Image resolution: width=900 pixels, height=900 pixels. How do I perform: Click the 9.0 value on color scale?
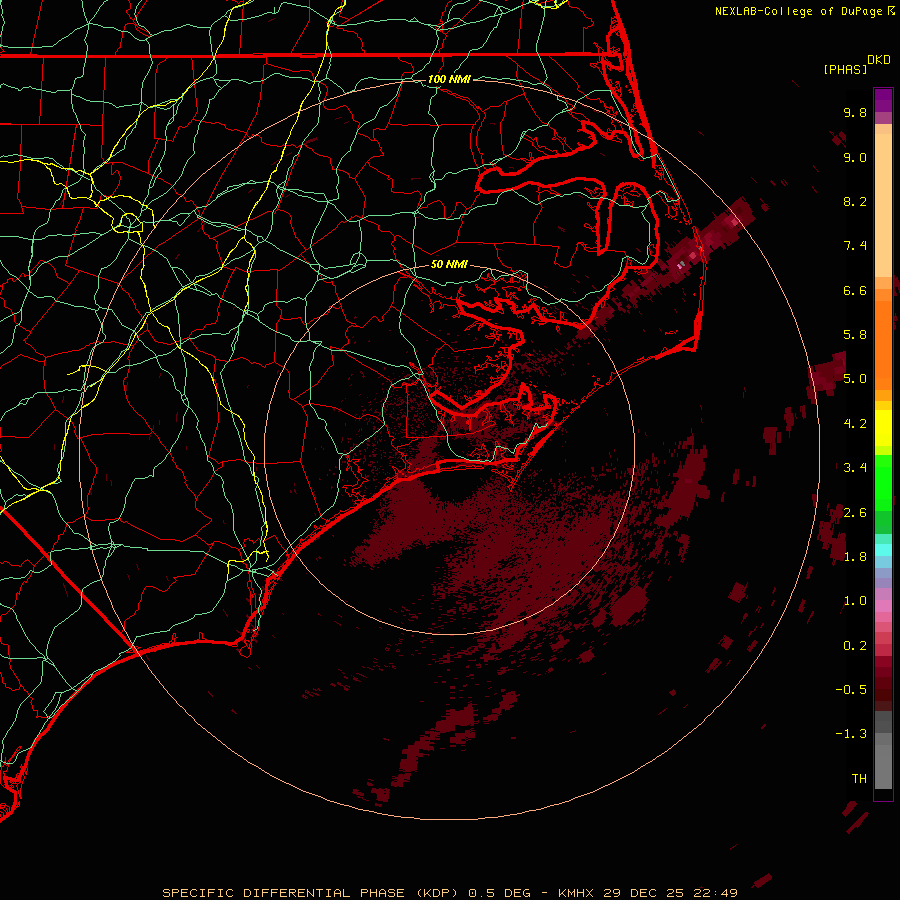pyautogui.click(x=855, y=157)
